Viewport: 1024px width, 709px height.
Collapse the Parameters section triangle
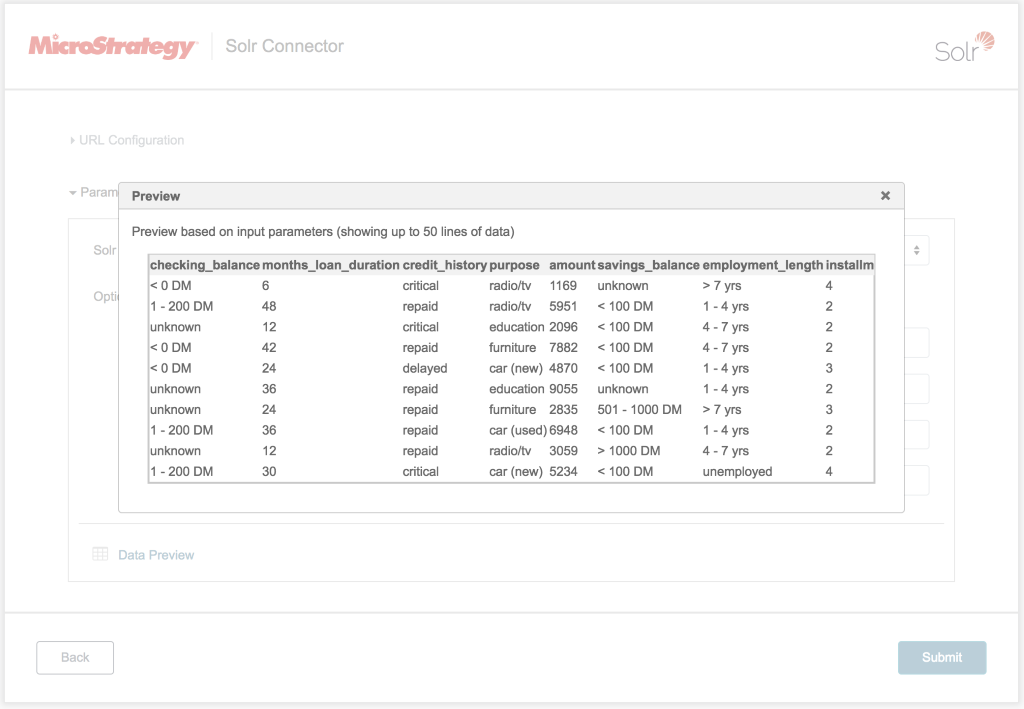[x=73, y=192]
